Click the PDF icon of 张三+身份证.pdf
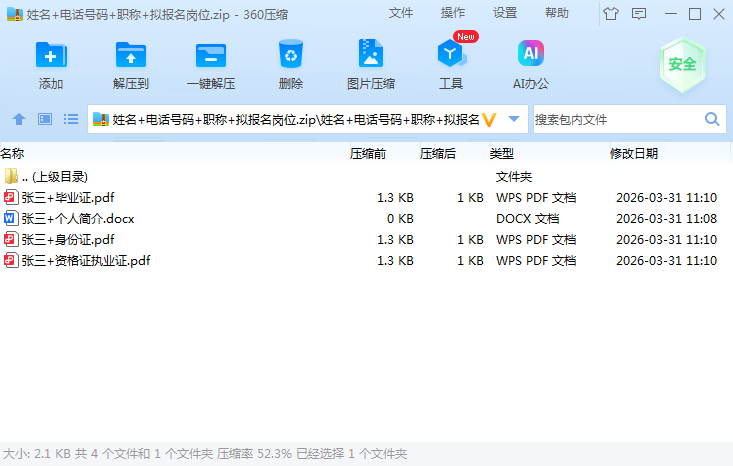Screen dimensions: 733x466 (11, 239)
